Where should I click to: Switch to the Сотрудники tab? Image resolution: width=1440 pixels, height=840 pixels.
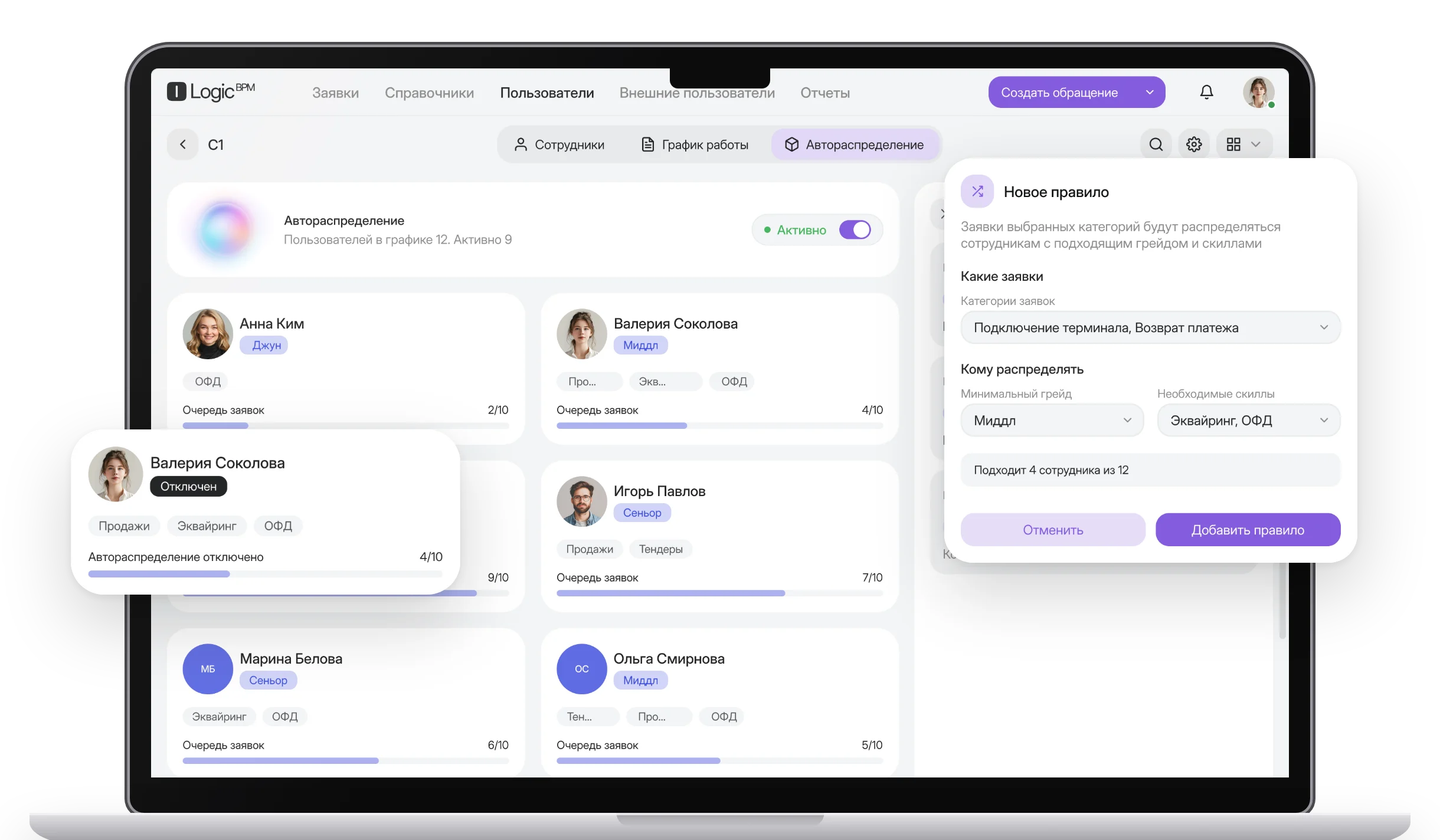pos(559,145)
